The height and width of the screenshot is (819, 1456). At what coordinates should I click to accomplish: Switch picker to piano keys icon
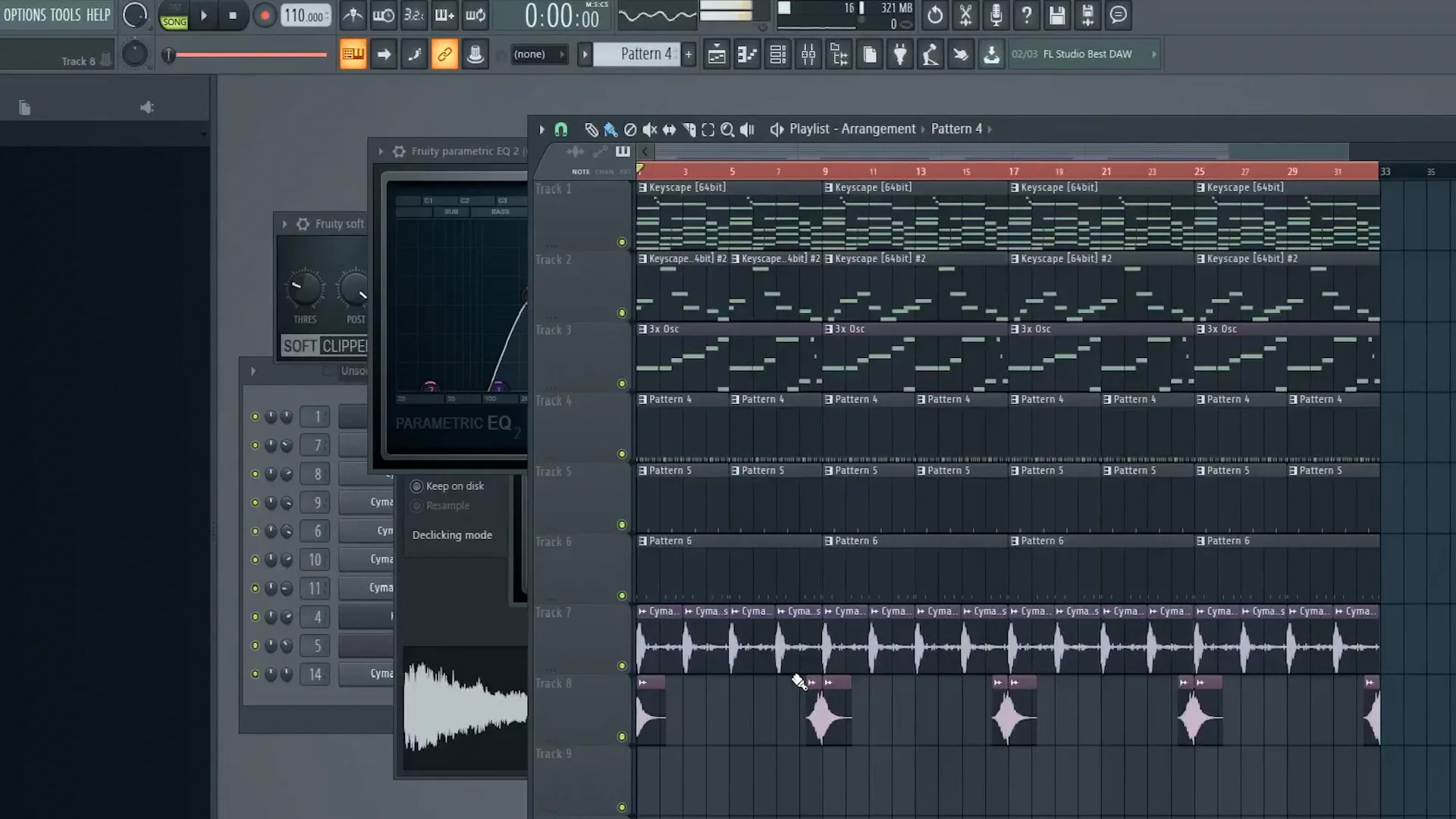coord(623,151)
